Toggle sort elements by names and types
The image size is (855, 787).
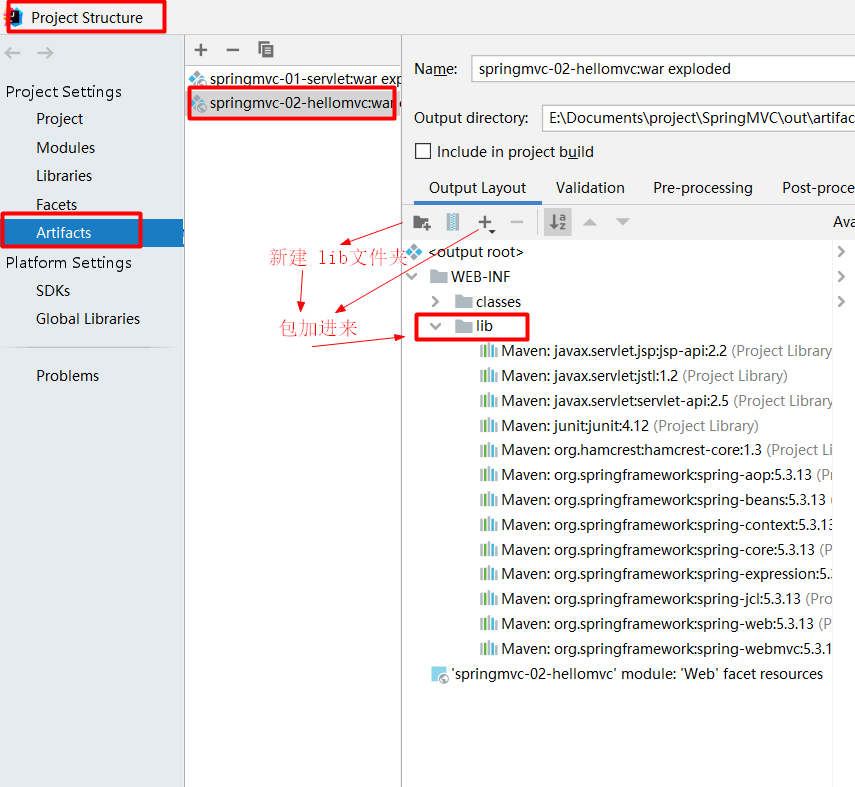pyautogui.click(x=558, y=222)
